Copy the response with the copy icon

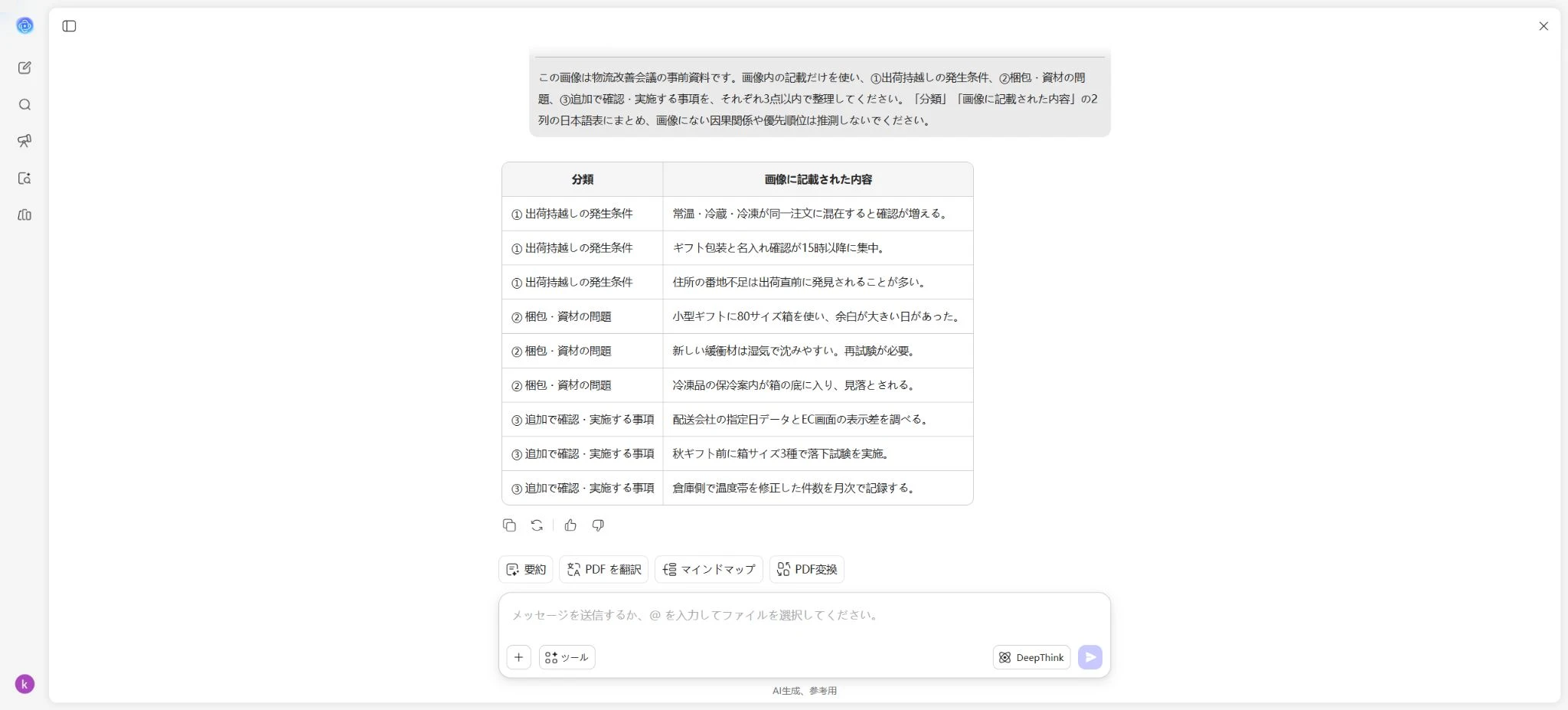[x=509, y=525]
